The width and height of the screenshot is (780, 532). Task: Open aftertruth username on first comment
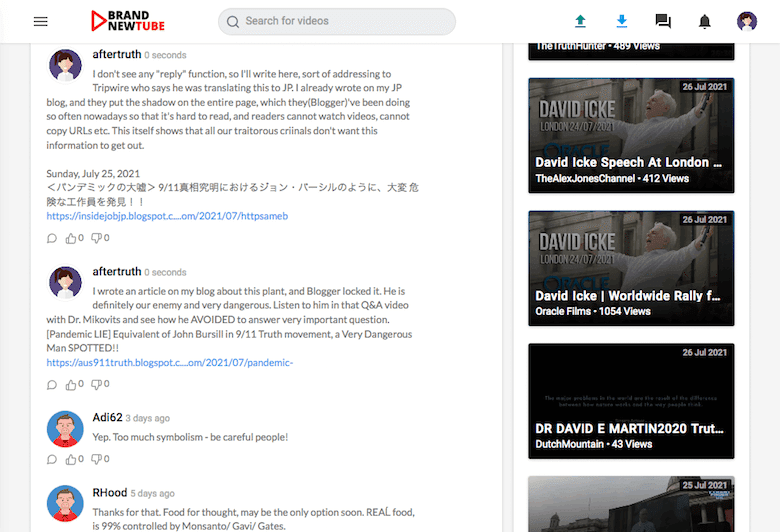pos(117,54)
